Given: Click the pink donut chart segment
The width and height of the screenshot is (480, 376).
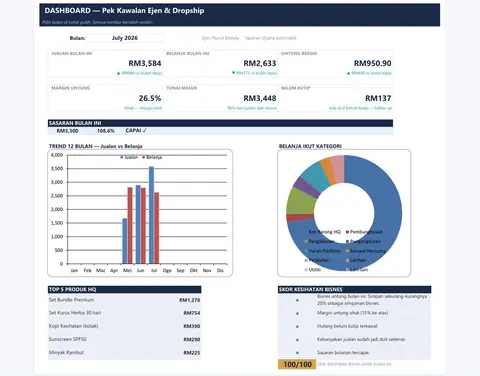Looking at the screenshot, I should 337,169.
